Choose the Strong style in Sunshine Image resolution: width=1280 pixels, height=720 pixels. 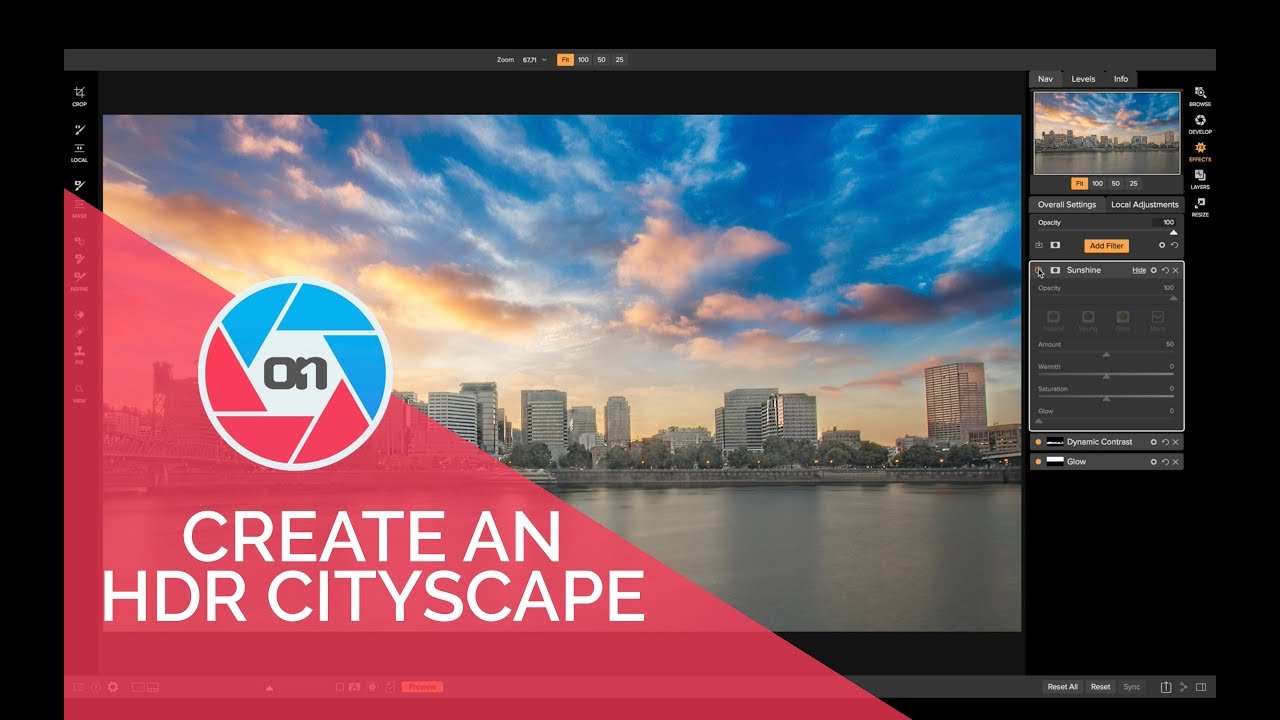pyautogui.click(x=1088, y=320)
